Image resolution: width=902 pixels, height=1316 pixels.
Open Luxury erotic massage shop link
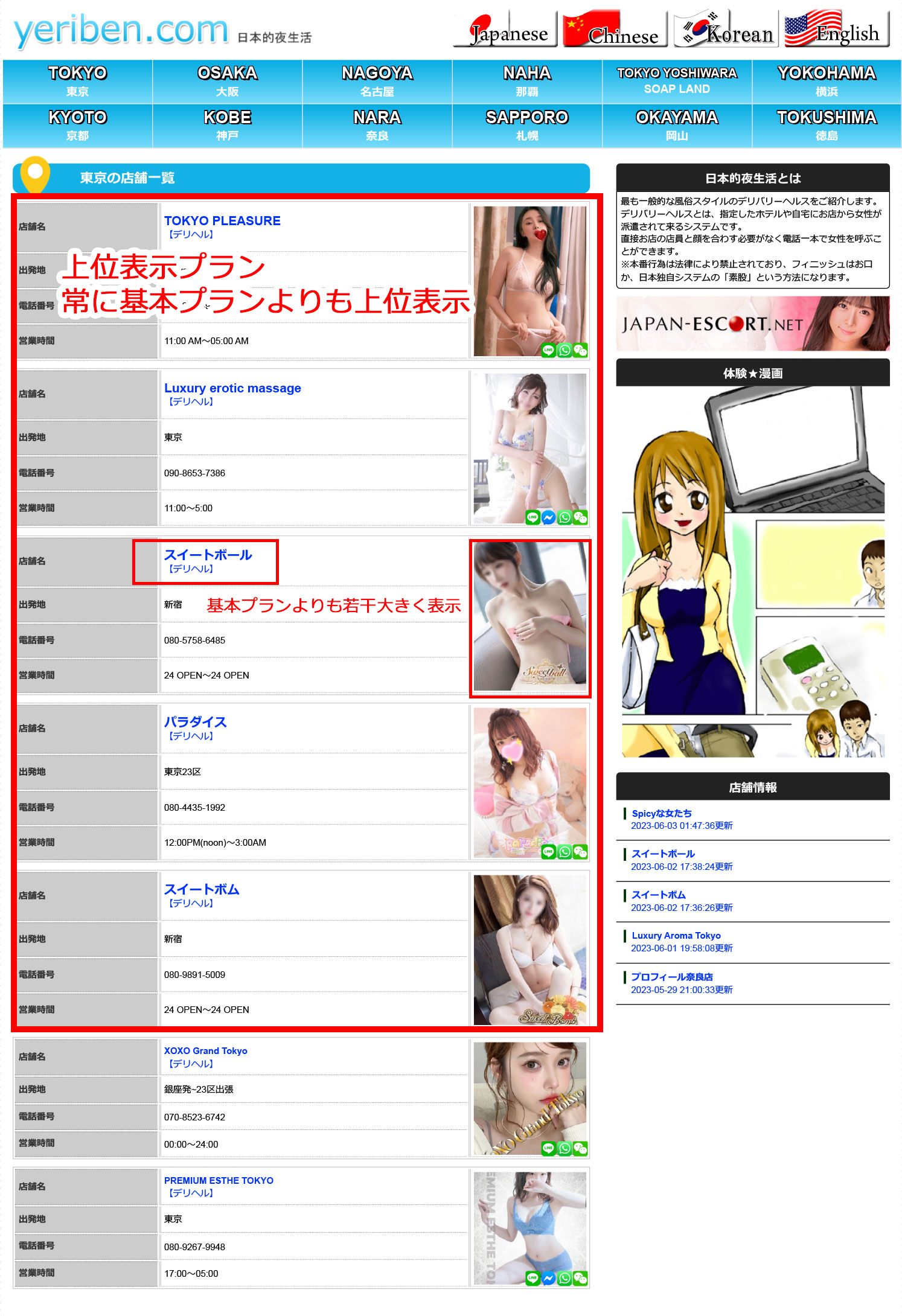click(x=232, y=388)
